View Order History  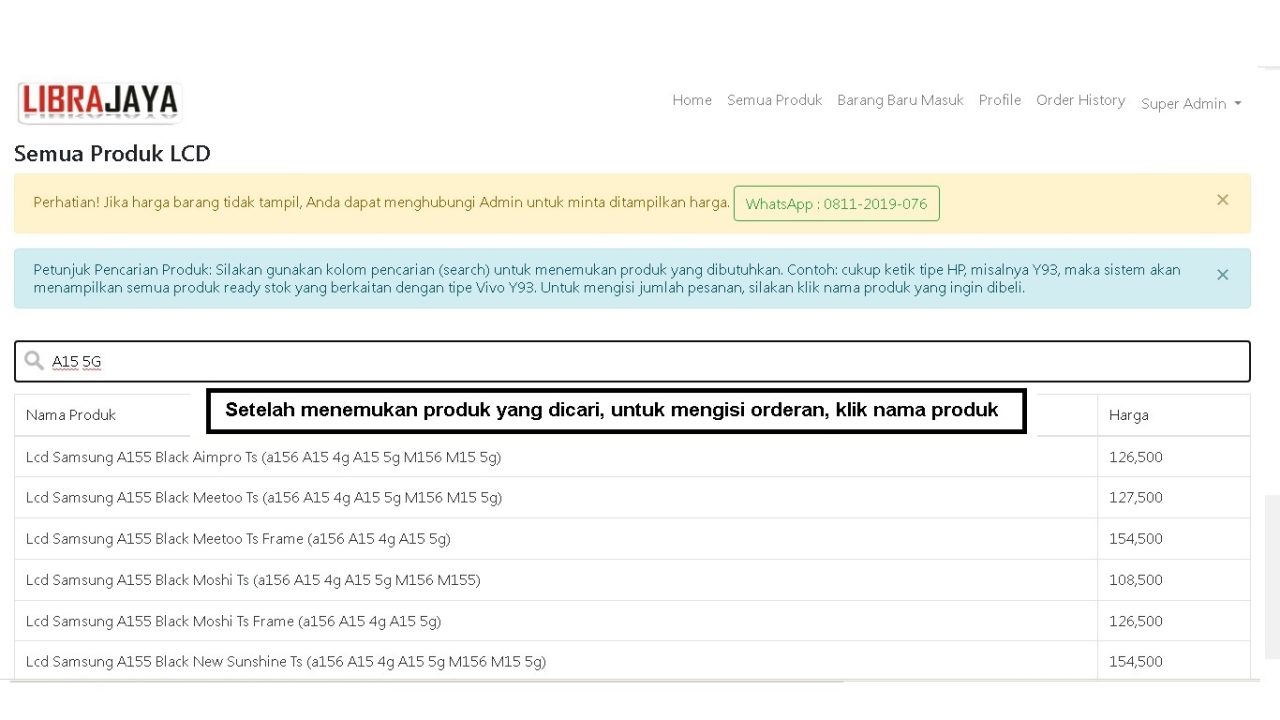(x=1080, y=100)
